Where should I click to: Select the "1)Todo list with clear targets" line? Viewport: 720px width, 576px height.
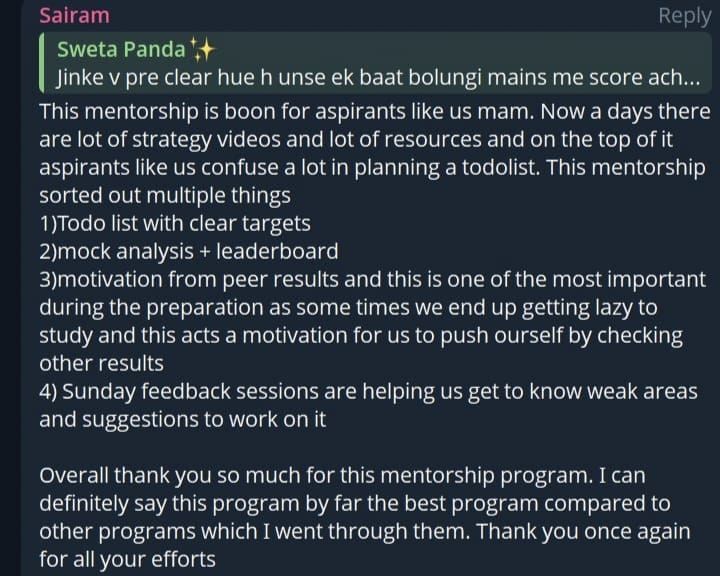tap(175, 223)
